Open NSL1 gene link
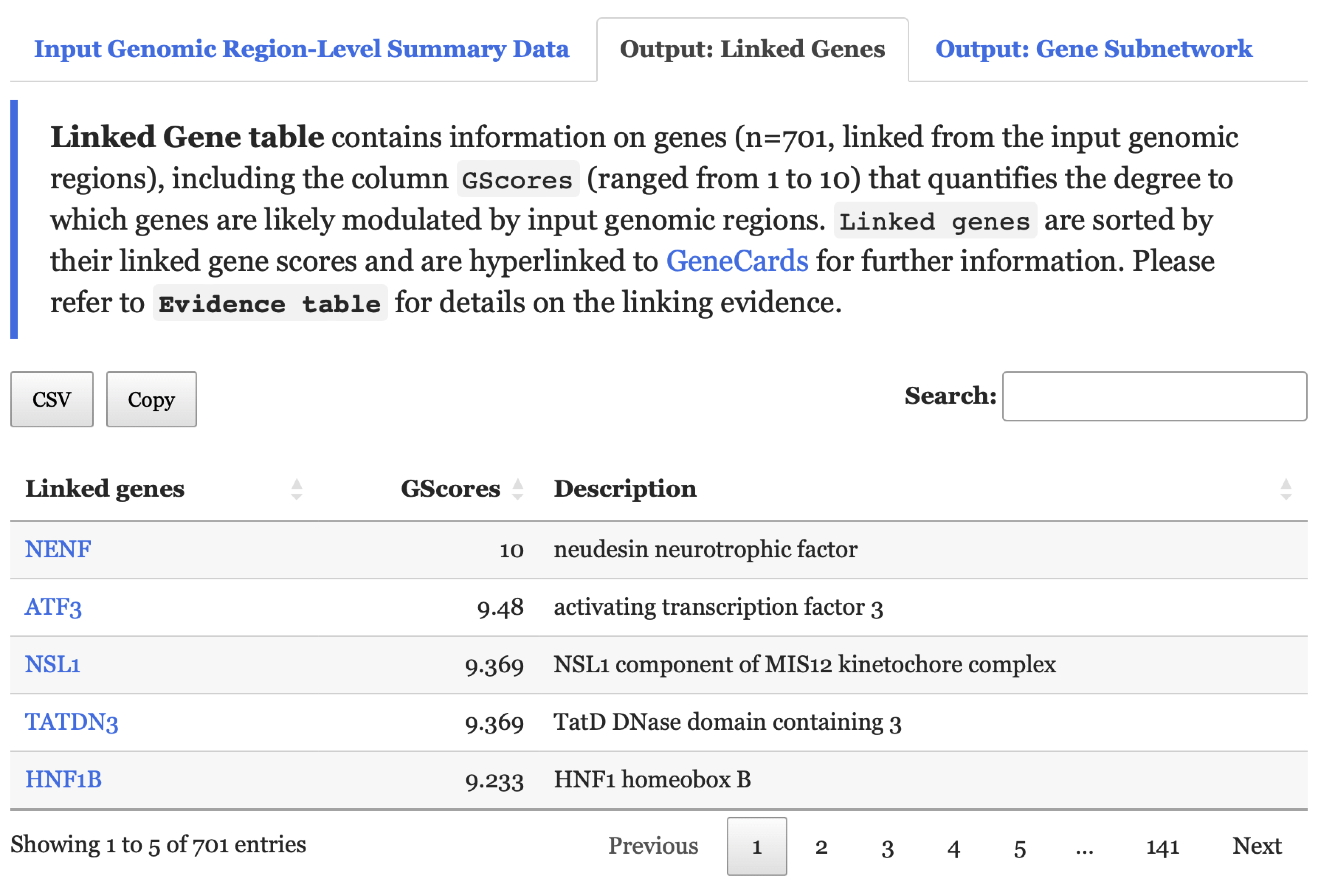The width and height of the screenshot is (1318, 896). tap(52, 664)
